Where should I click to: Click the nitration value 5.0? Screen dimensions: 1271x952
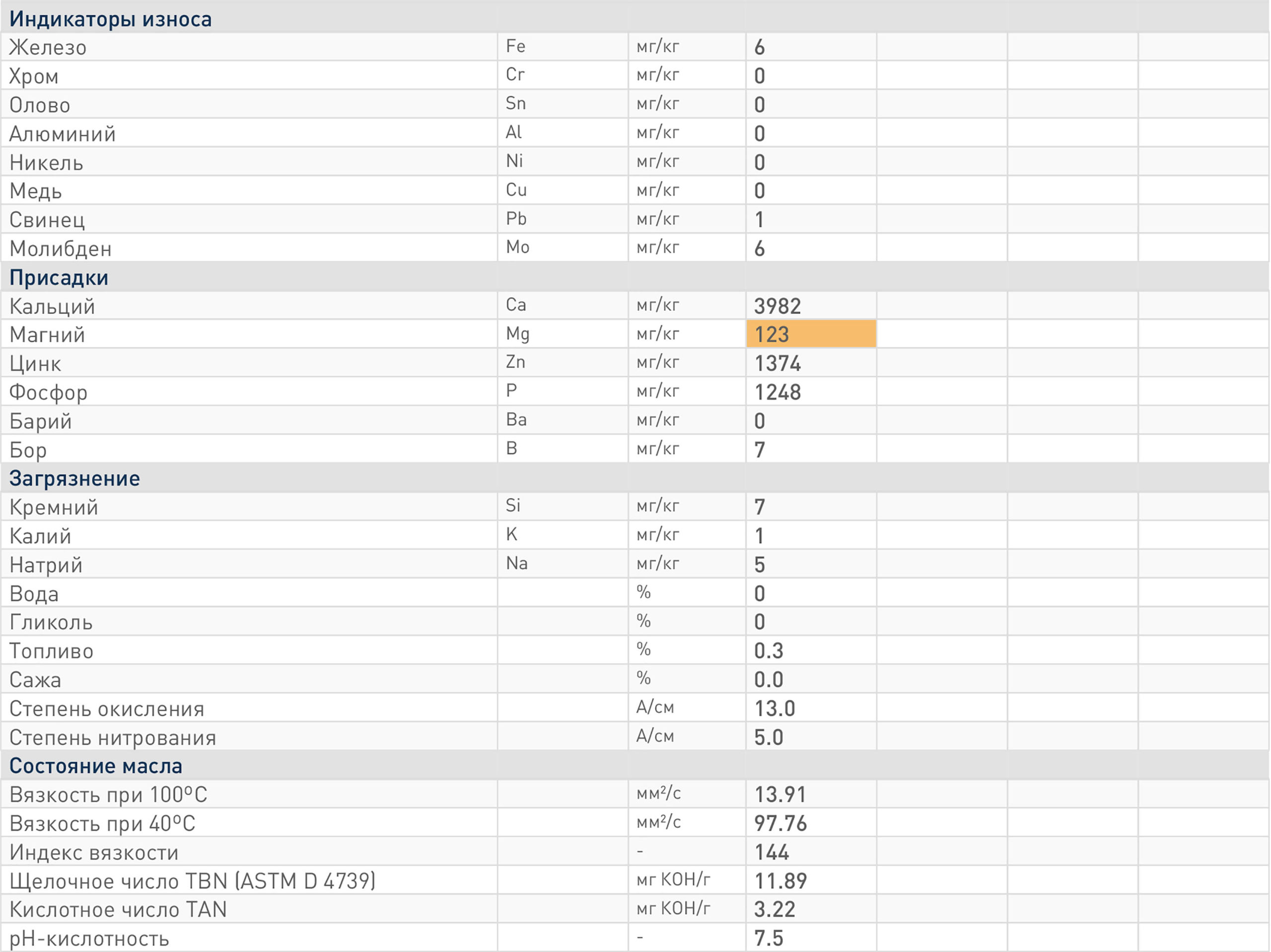(768, 737)
